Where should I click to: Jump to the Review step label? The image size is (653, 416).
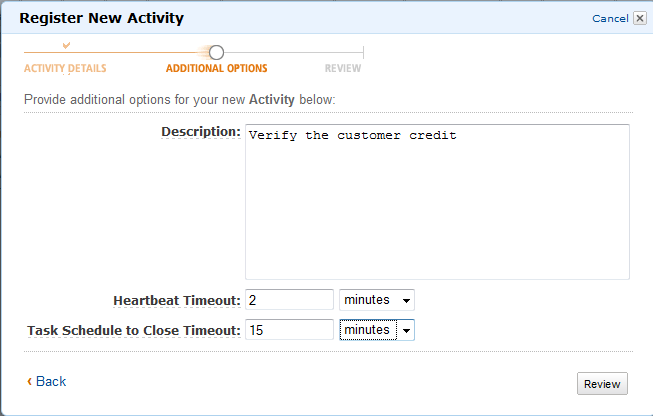point(343,69)
